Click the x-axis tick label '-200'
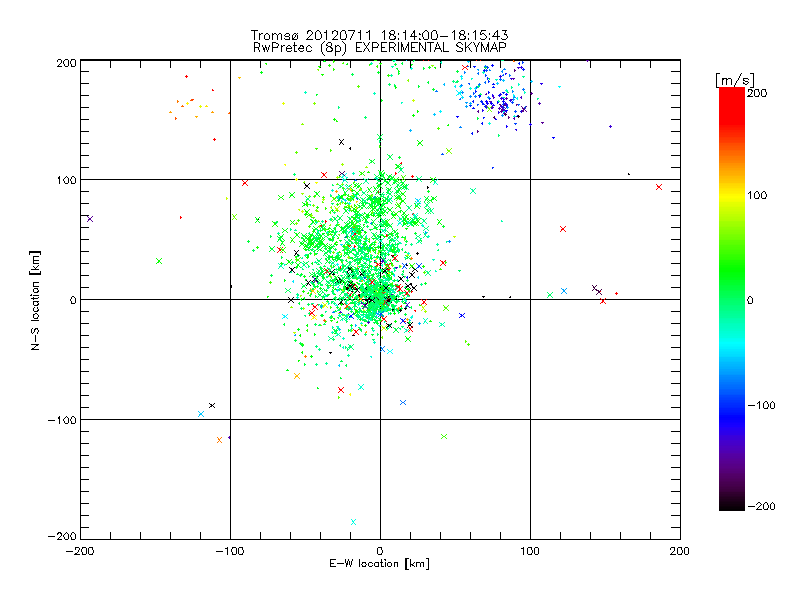The height and width of the screenshot is (600, 800). pos(80,551)
